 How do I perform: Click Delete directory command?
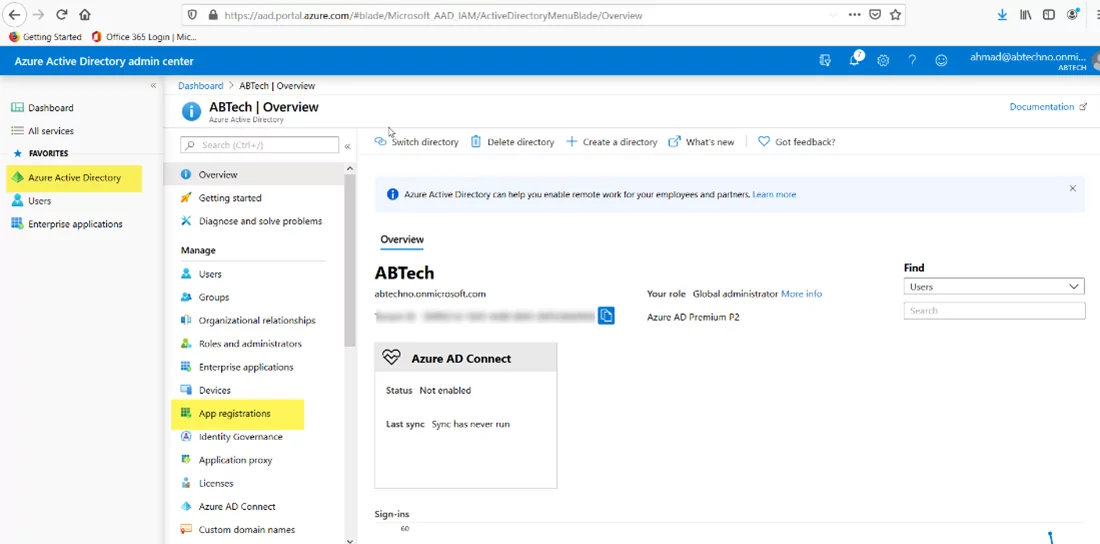(x=512, y=142)
